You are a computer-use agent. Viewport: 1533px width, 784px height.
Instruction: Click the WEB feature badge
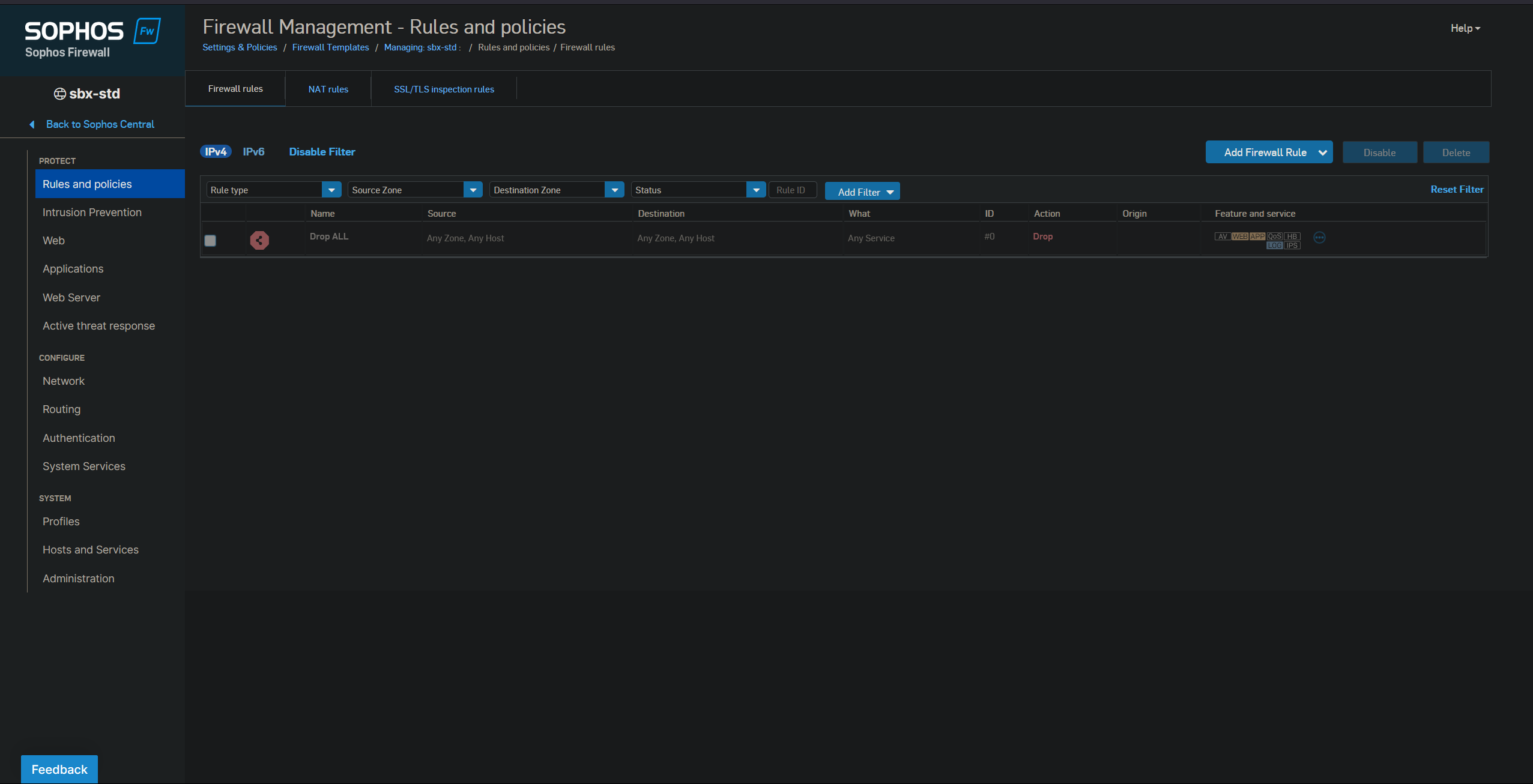tap(1239, 237)
